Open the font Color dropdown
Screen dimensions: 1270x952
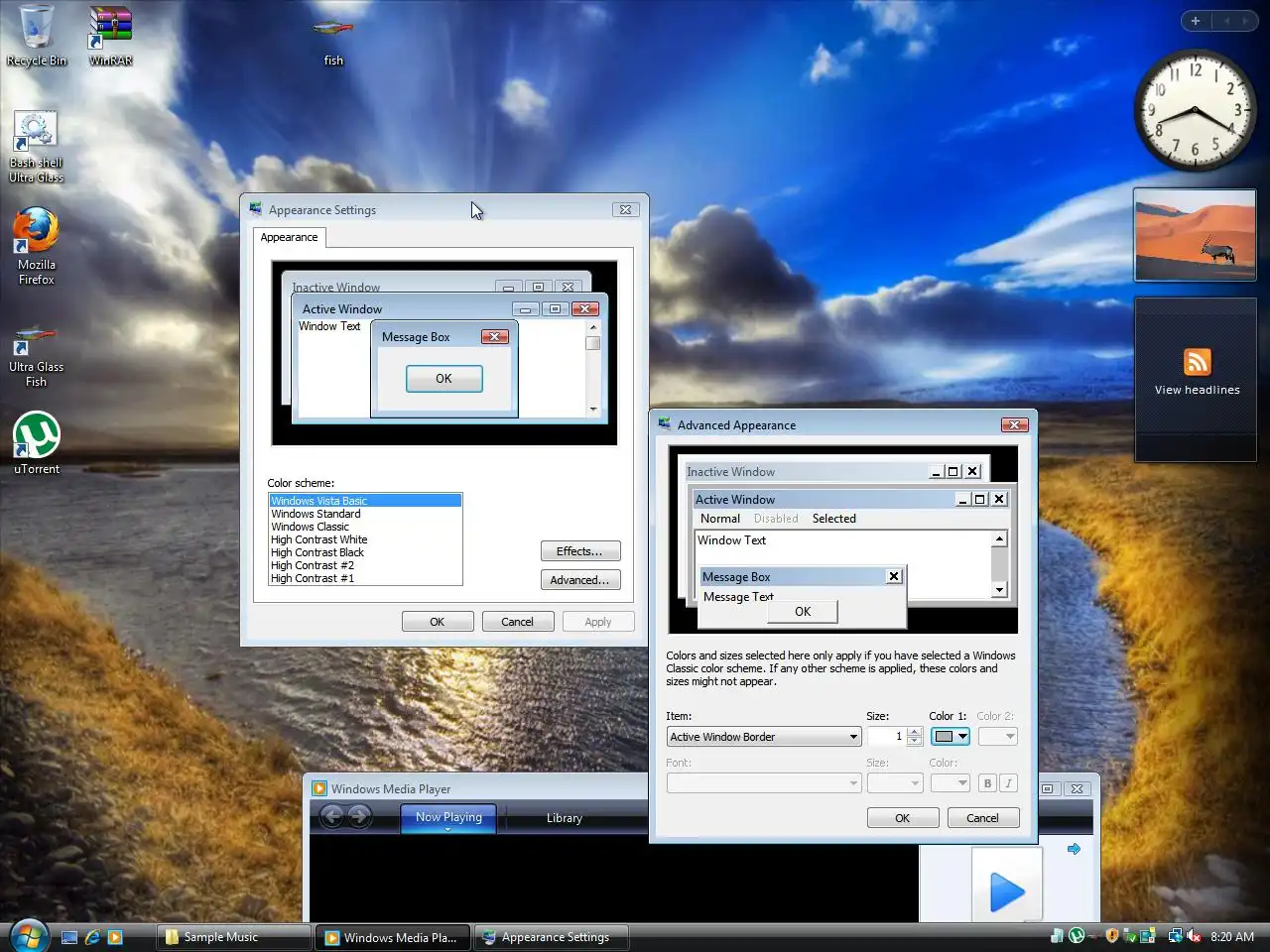click(950, 783)
